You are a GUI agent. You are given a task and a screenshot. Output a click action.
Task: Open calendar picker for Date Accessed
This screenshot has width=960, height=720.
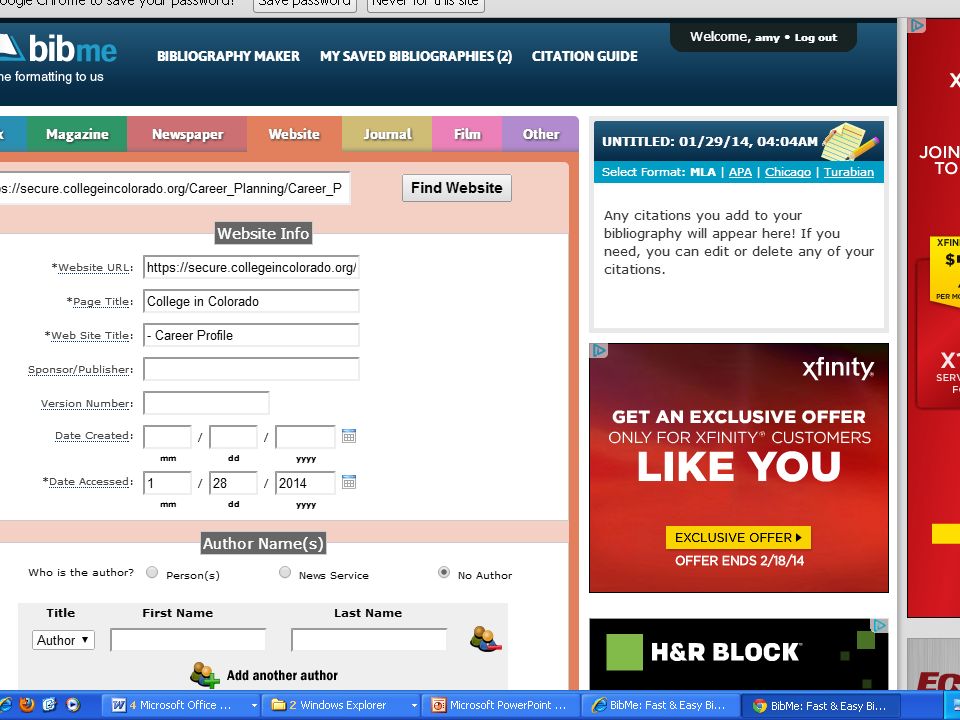(x=349, y=482)
